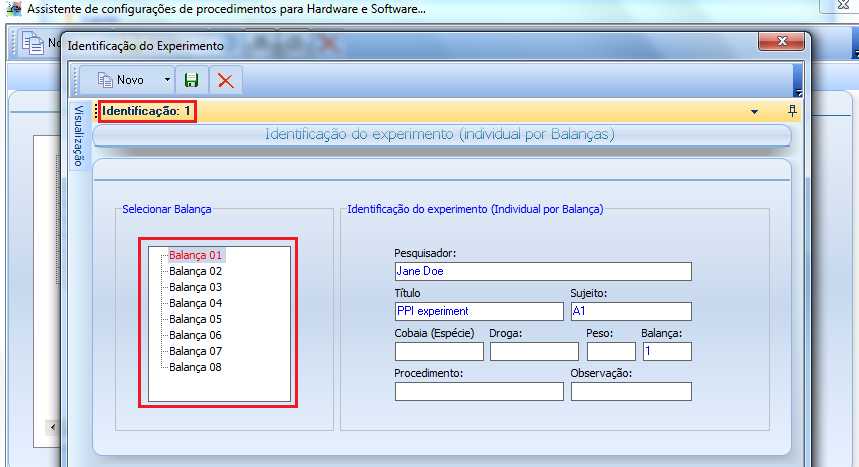
Task: Click the toolbar grip handle left of Novo
Action: [x=77, y=81]
